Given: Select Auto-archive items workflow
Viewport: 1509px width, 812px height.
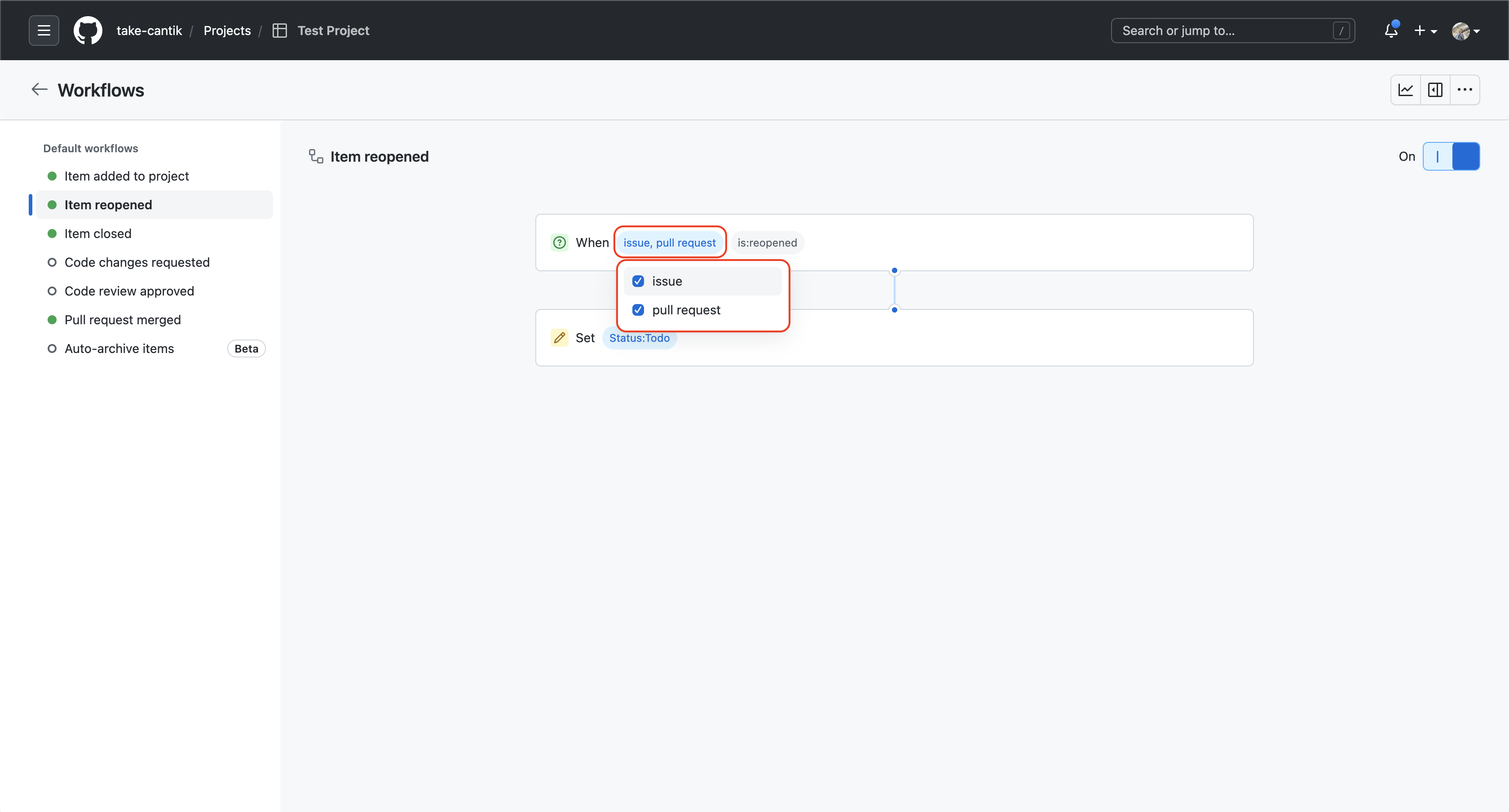Looking at the screenshot, I should click(x=119, y=349).
